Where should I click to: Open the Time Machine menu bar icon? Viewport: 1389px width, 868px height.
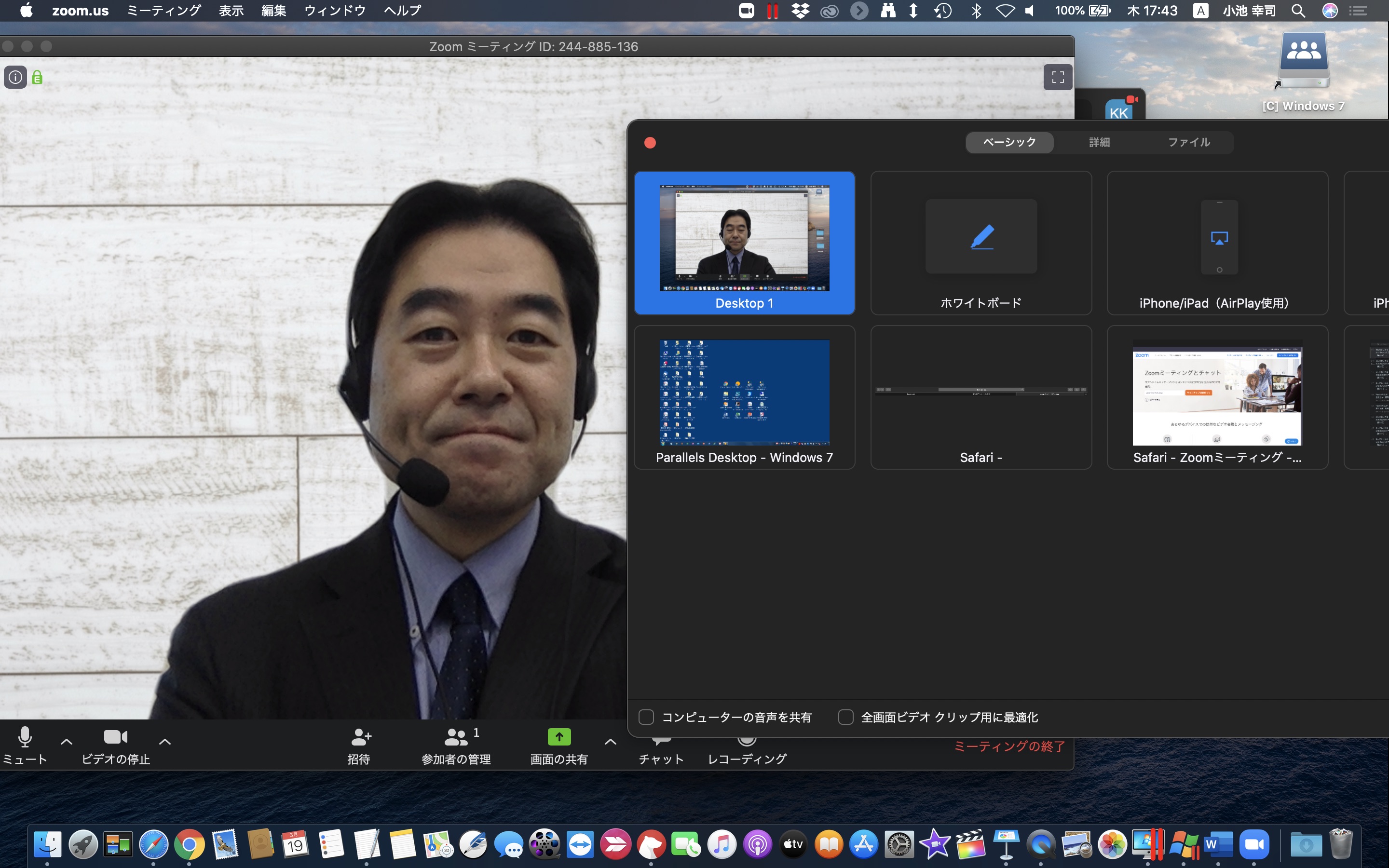942,10
